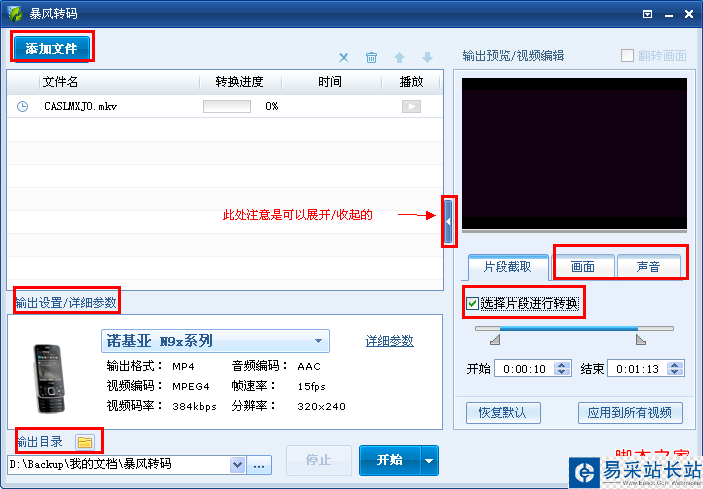Collapse the side preview panel handle
This screenshot has height=489, width=703.
pos(448,221)
